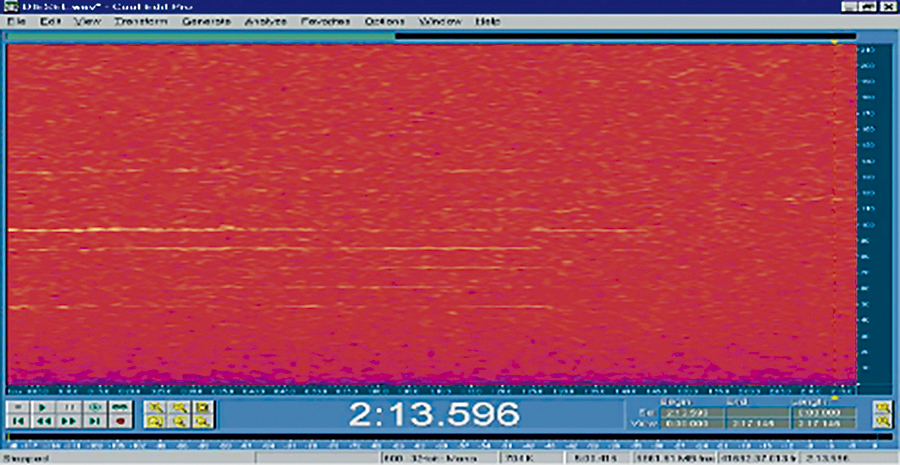This screenshot has height=465, width=900.
Task: Open the Analyze menu
Action: [x=266, y=22]
